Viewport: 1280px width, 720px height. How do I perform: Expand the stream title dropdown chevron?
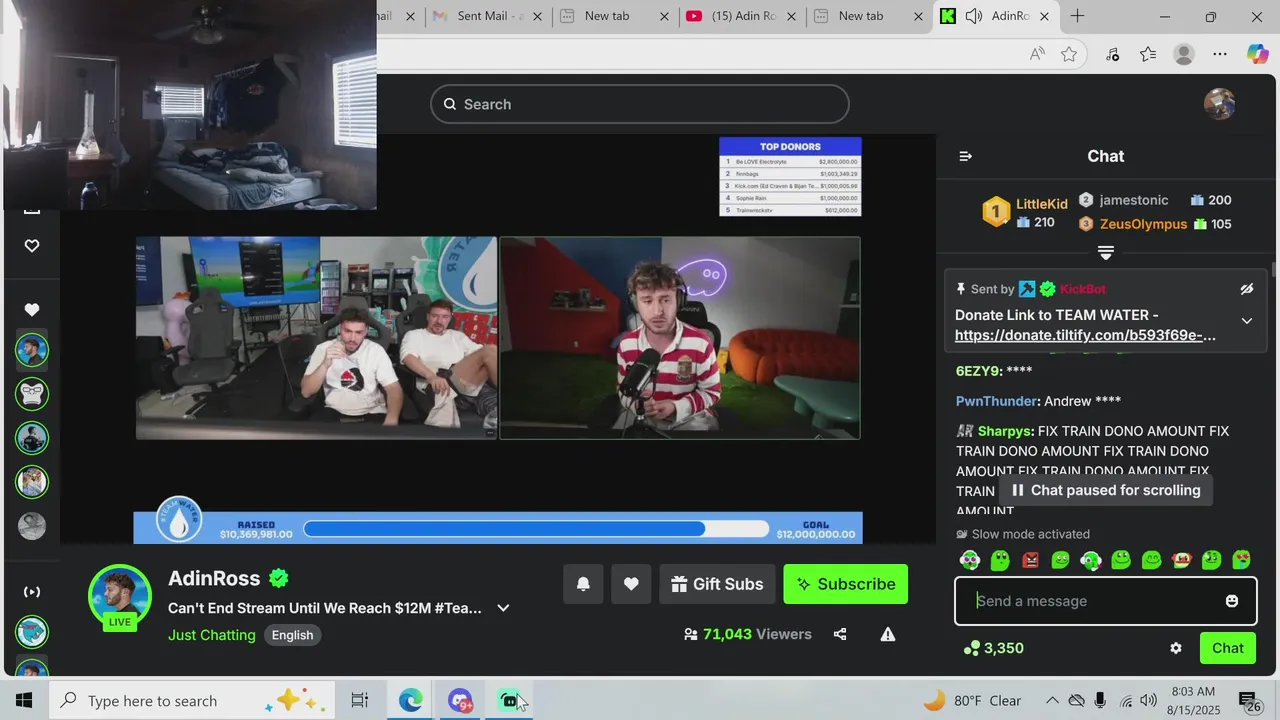pos(503,608)
